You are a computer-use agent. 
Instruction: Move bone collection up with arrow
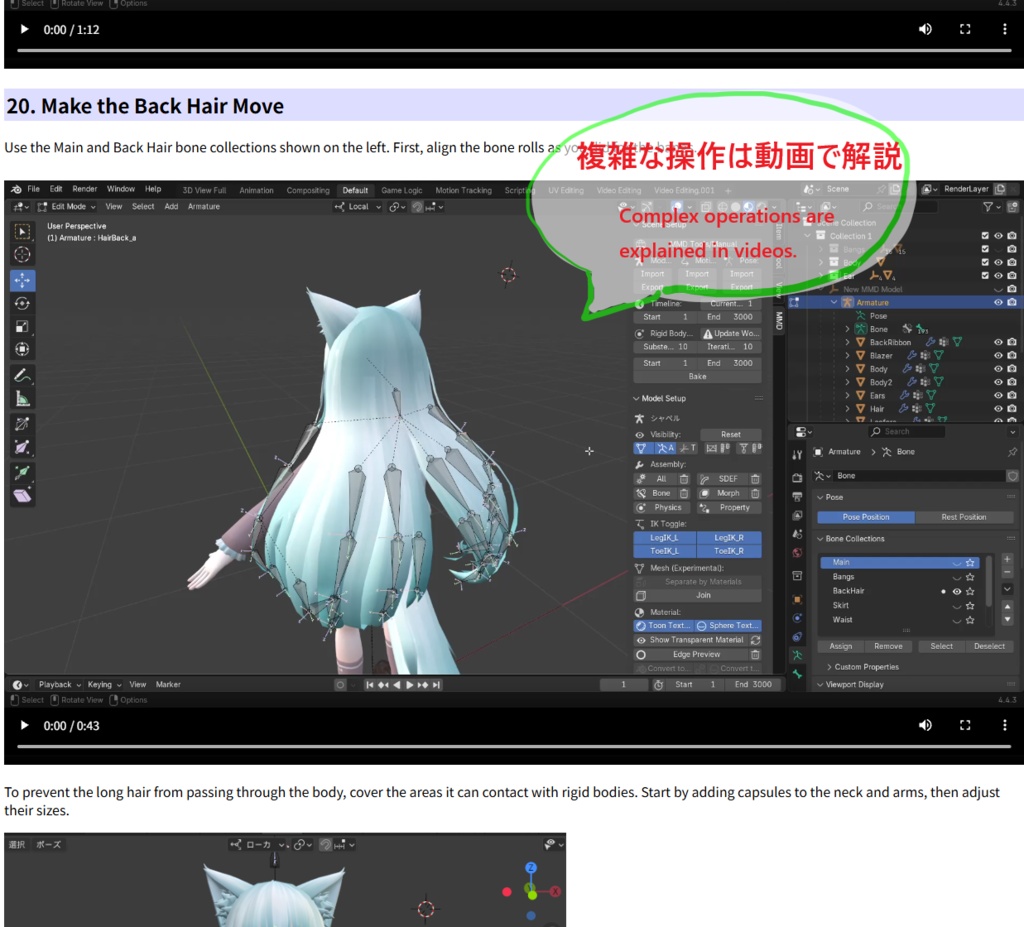[1007, 606]
